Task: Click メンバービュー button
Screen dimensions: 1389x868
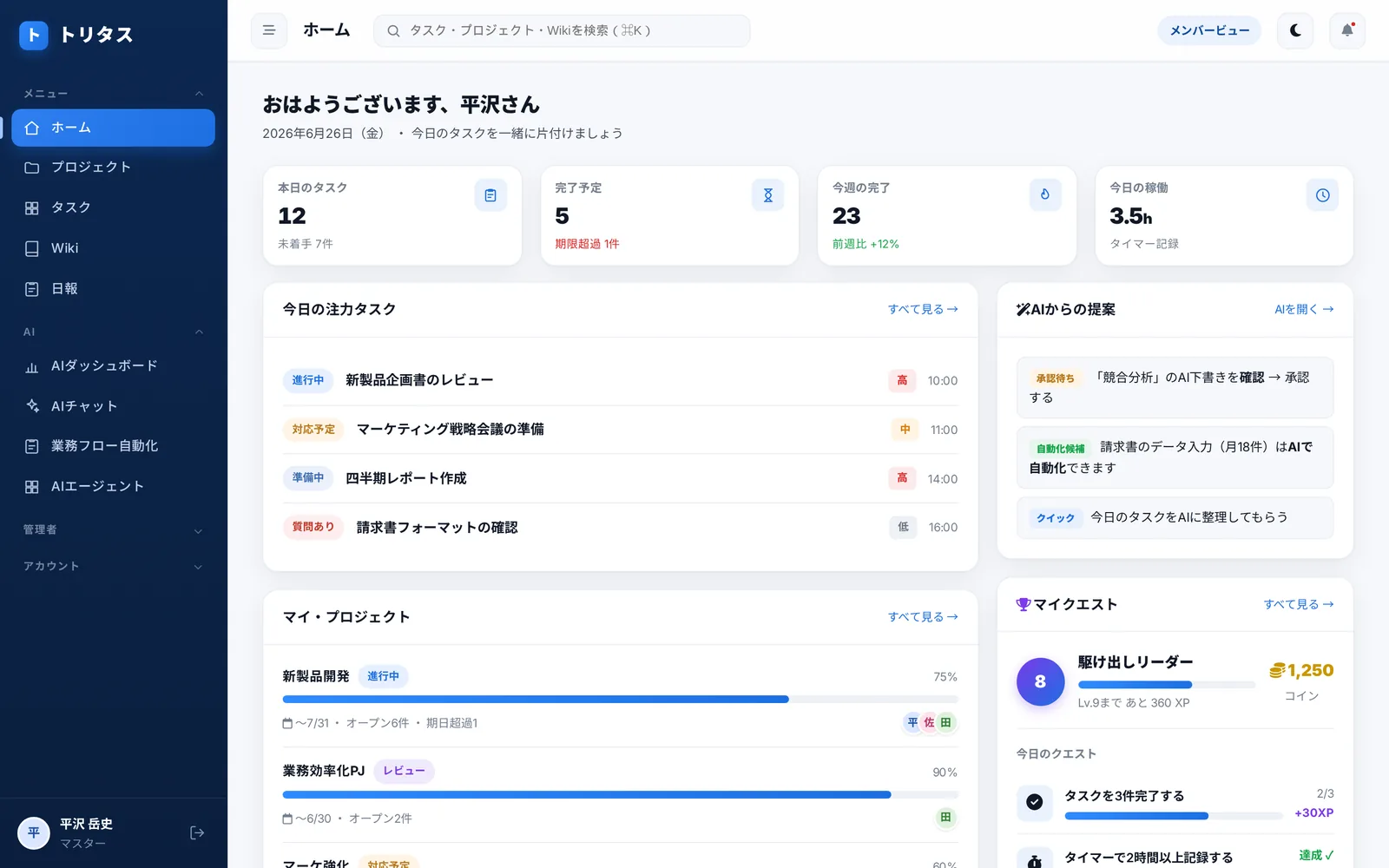Action: [x=1209, y=30]
